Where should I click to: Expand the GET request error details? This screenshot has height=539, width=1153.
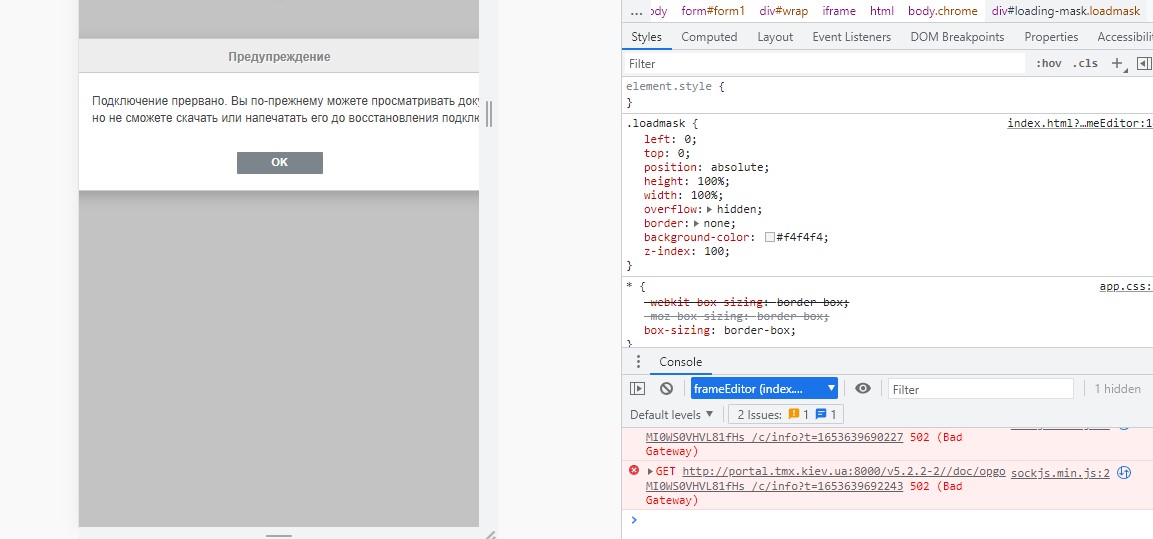(650, 471)
